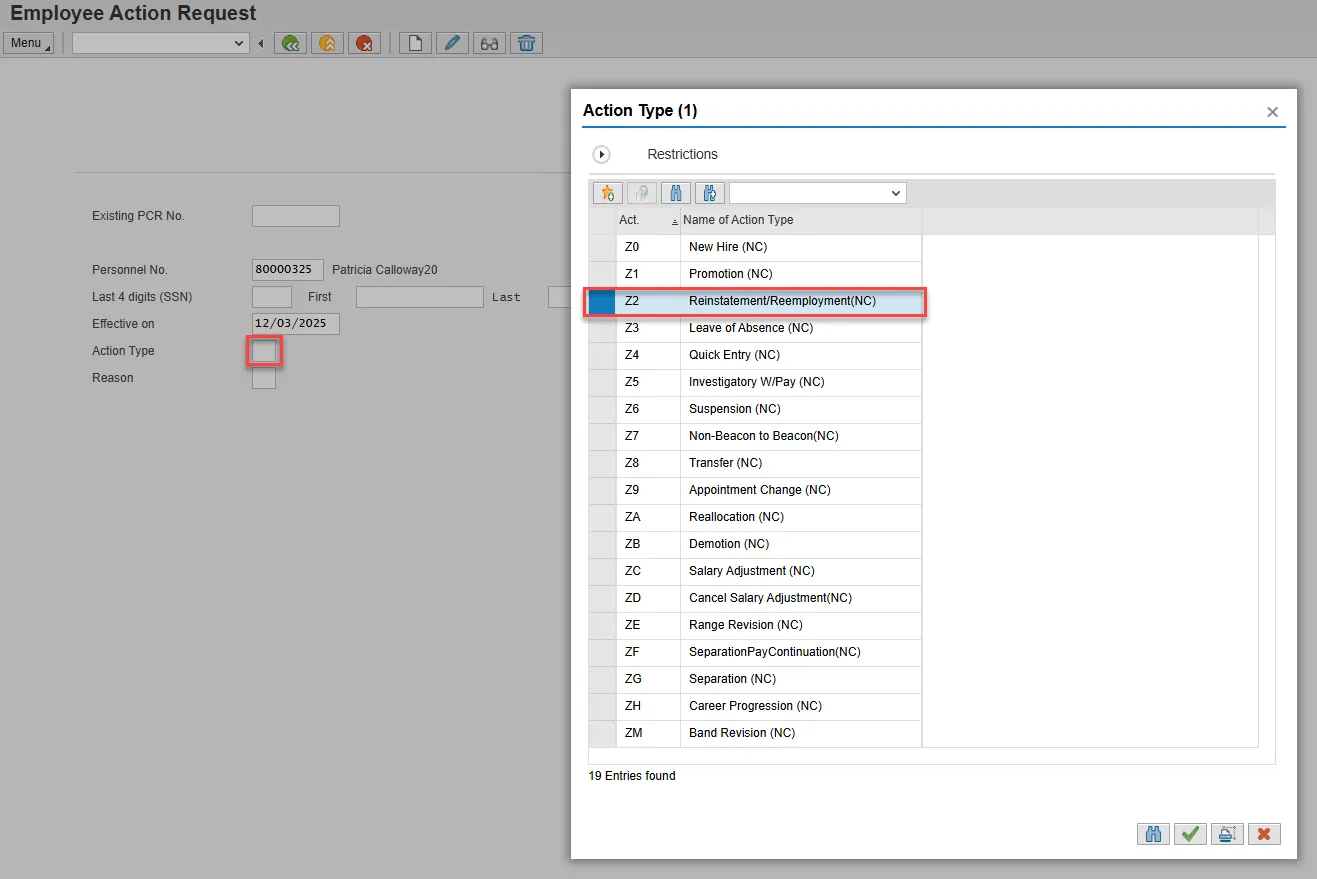The width and height of the screenshot is (1317, 879).
Task: Click the add to favorites star icon
Action: pyautogui.click(x=608, y=193)
